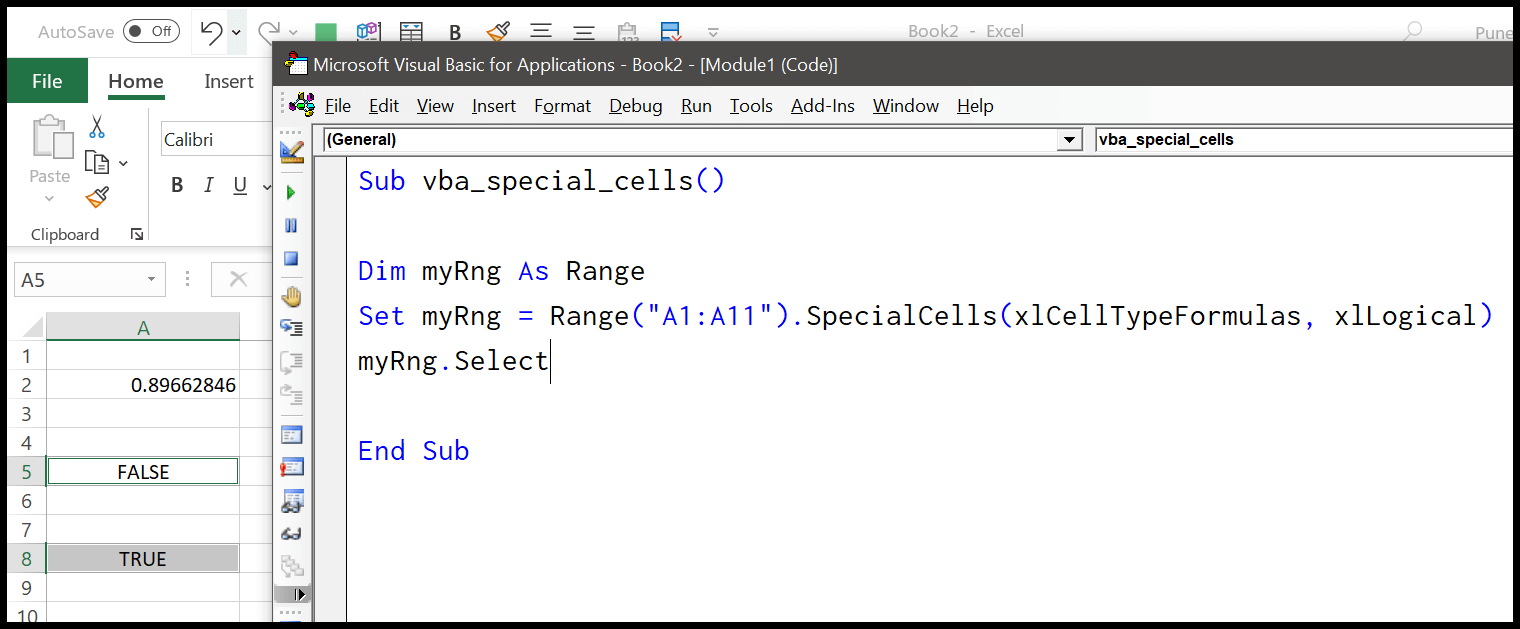Click the Cut scissors icon

click(97, 127)
